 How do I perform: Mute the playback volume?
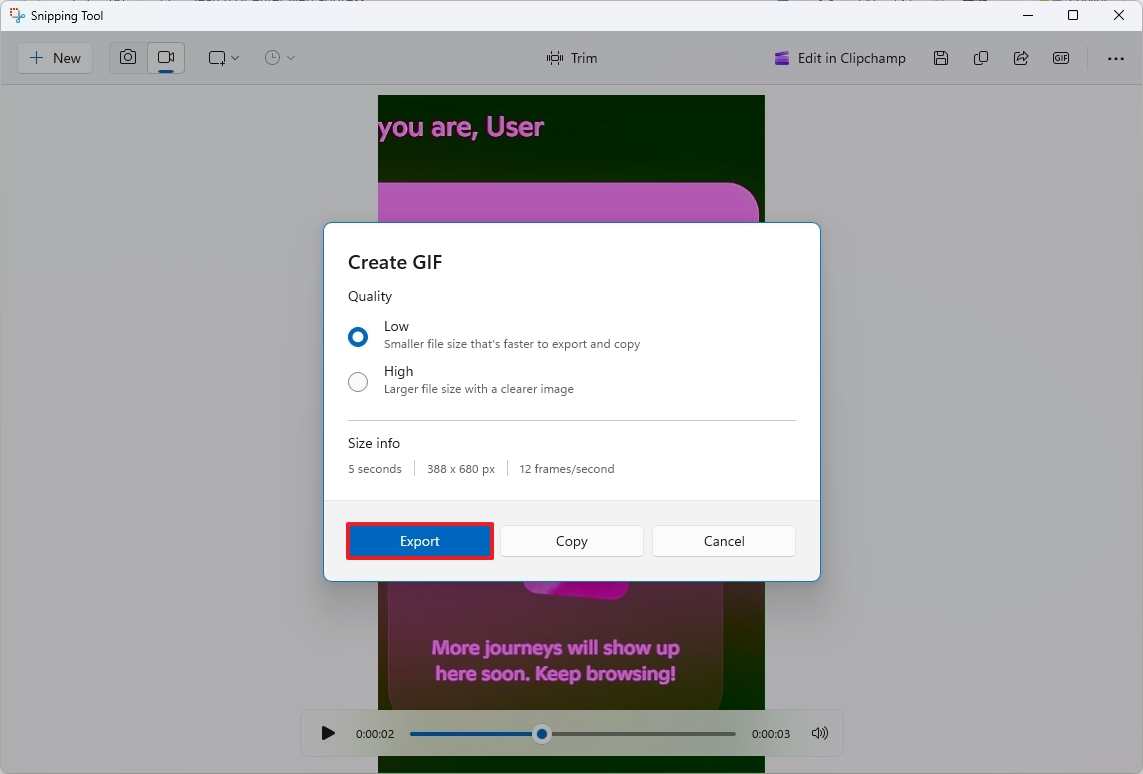819,733
